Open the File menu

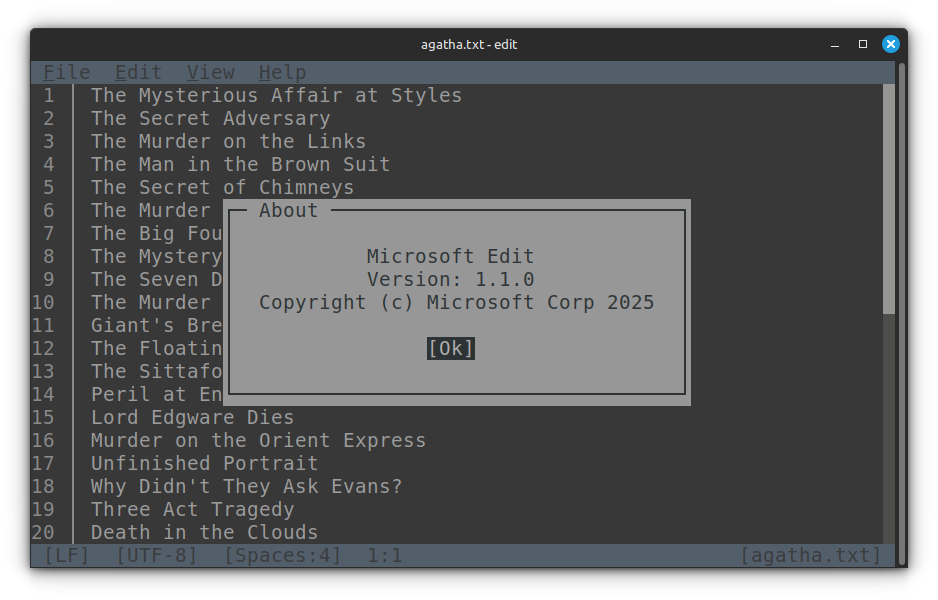65,72
